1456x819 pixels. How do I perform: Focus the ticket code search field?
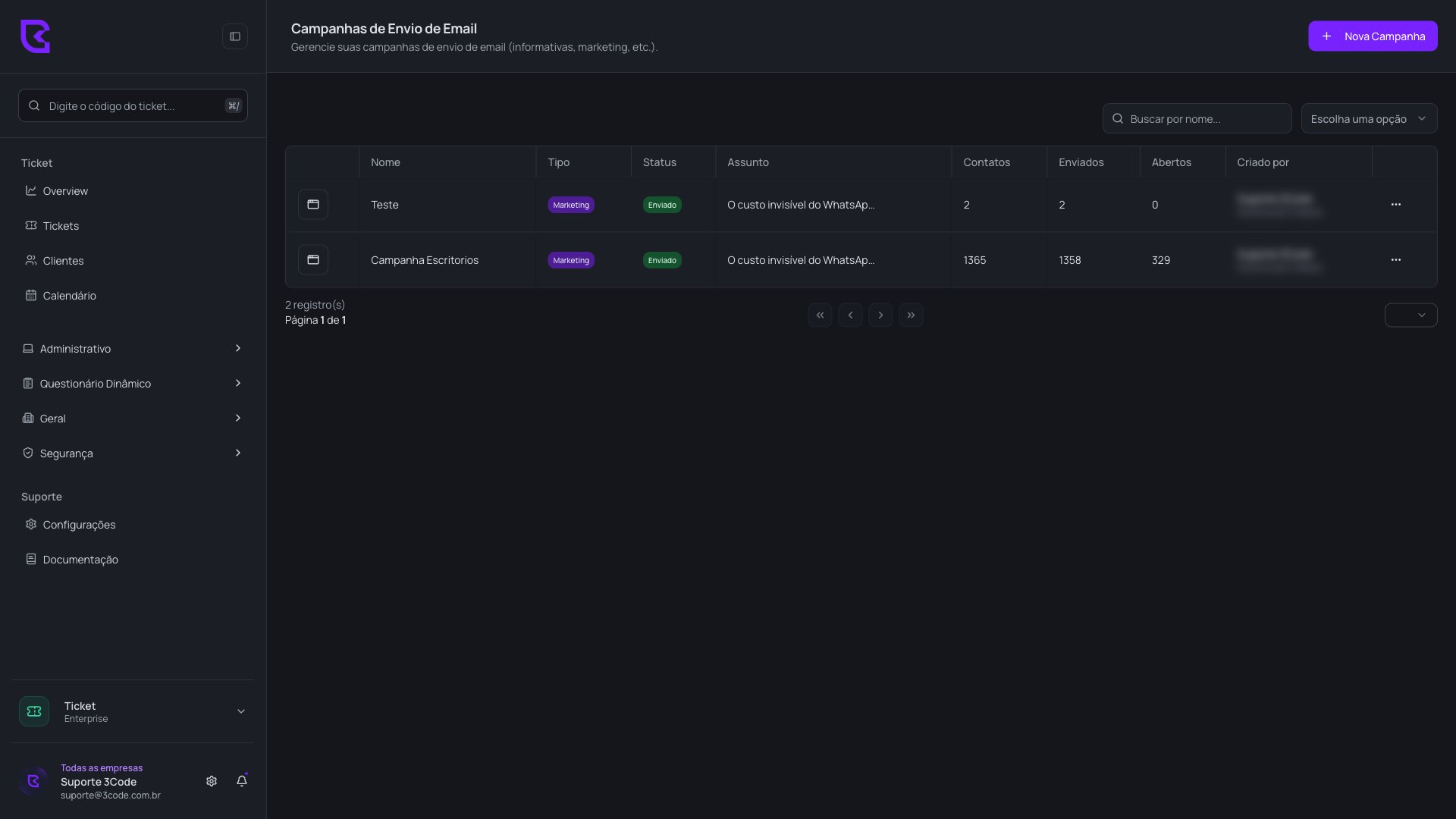tap(133, 106)
